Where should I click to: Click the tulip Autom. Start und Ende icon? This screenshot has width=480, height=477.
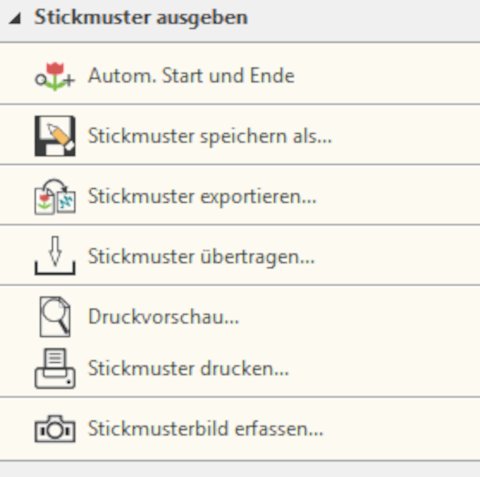55,76
